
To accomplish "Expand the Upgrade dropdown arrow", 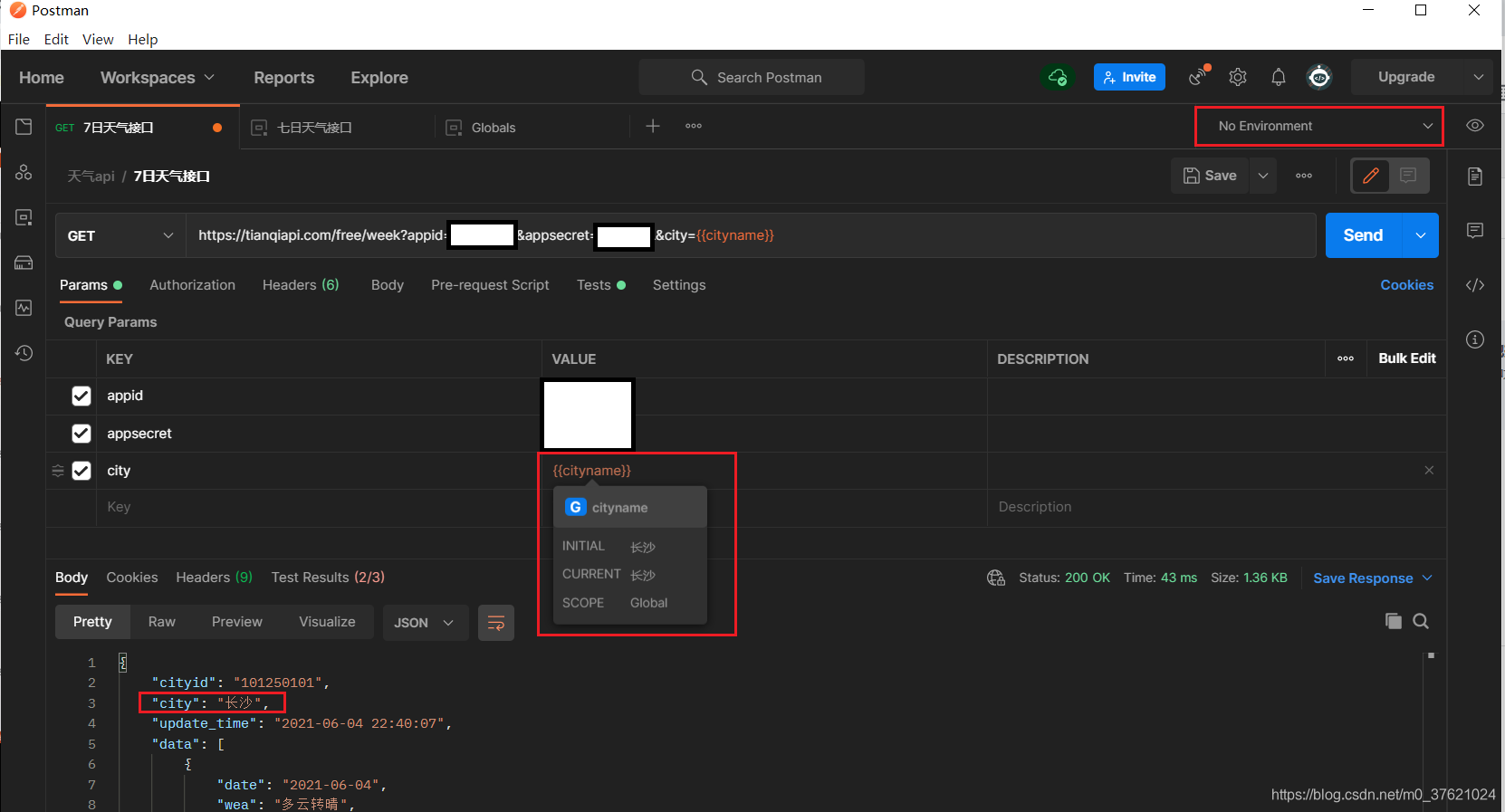I will point(1478,77).
